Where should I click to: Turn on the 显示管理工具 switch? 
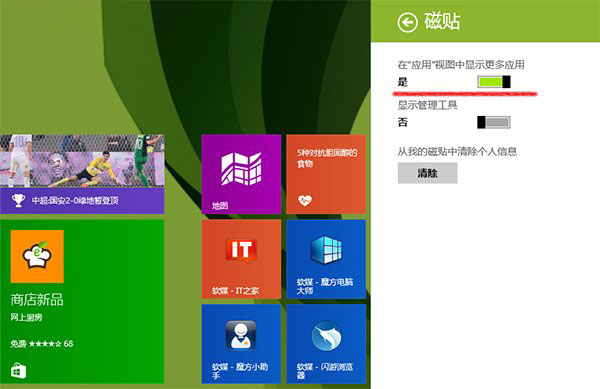[x=494, y=122]
